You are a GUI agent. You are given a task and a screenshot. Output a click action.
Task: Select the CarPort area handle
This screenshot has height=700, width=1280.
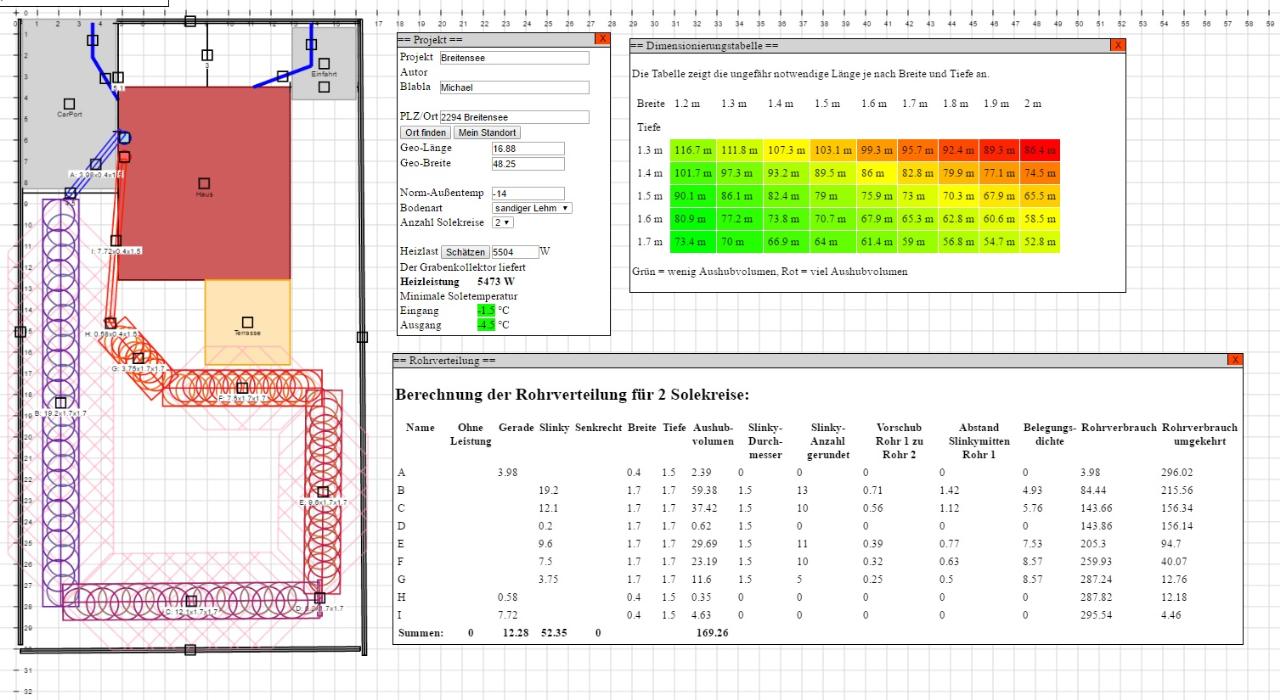(69, 104)
